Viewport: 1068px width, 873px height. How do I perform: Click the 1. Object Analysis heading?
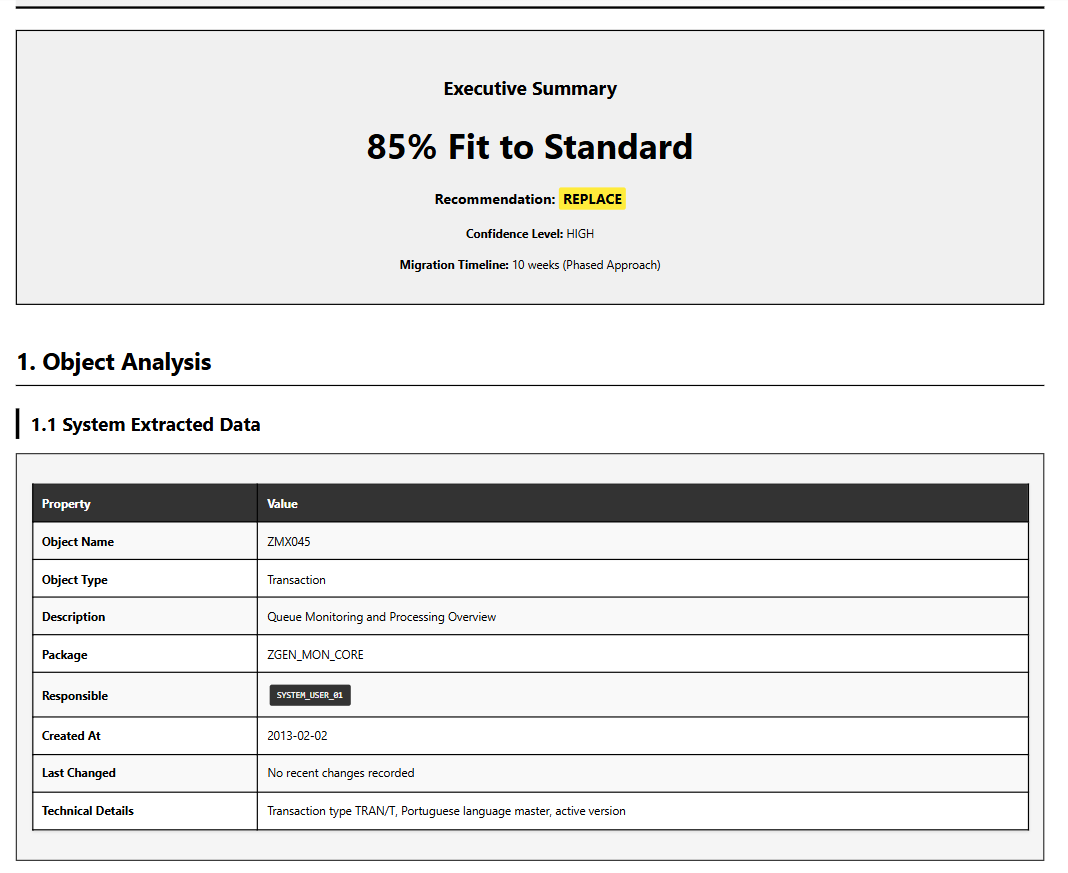click(114, 362)
